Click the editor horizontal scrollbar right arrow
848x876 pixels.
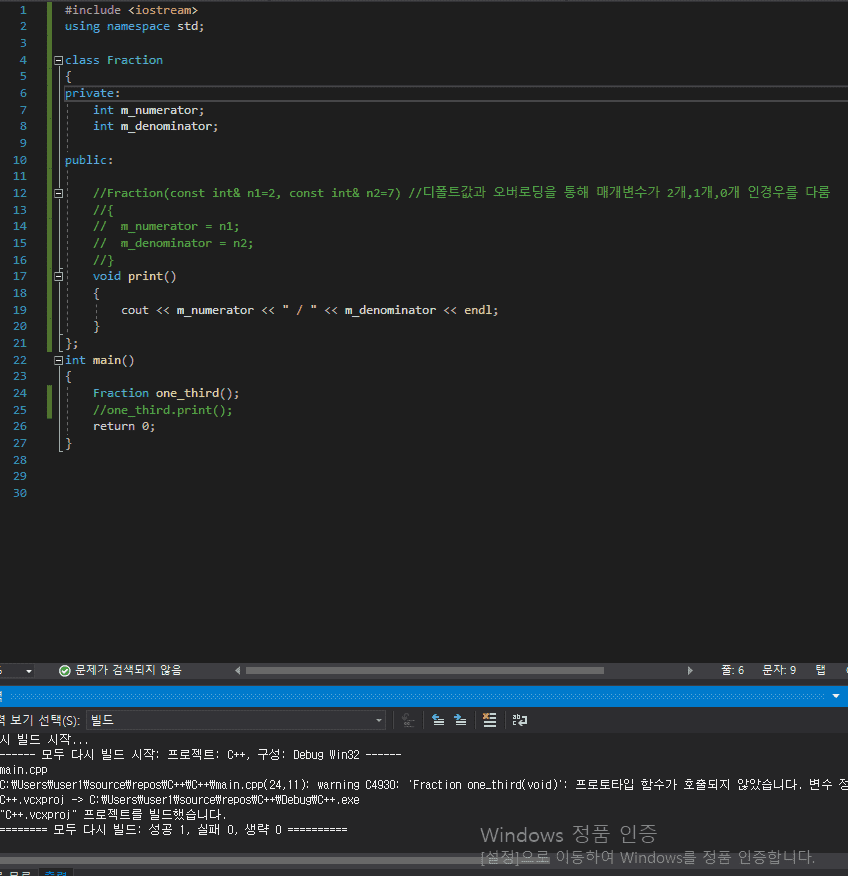coord(690,670)
